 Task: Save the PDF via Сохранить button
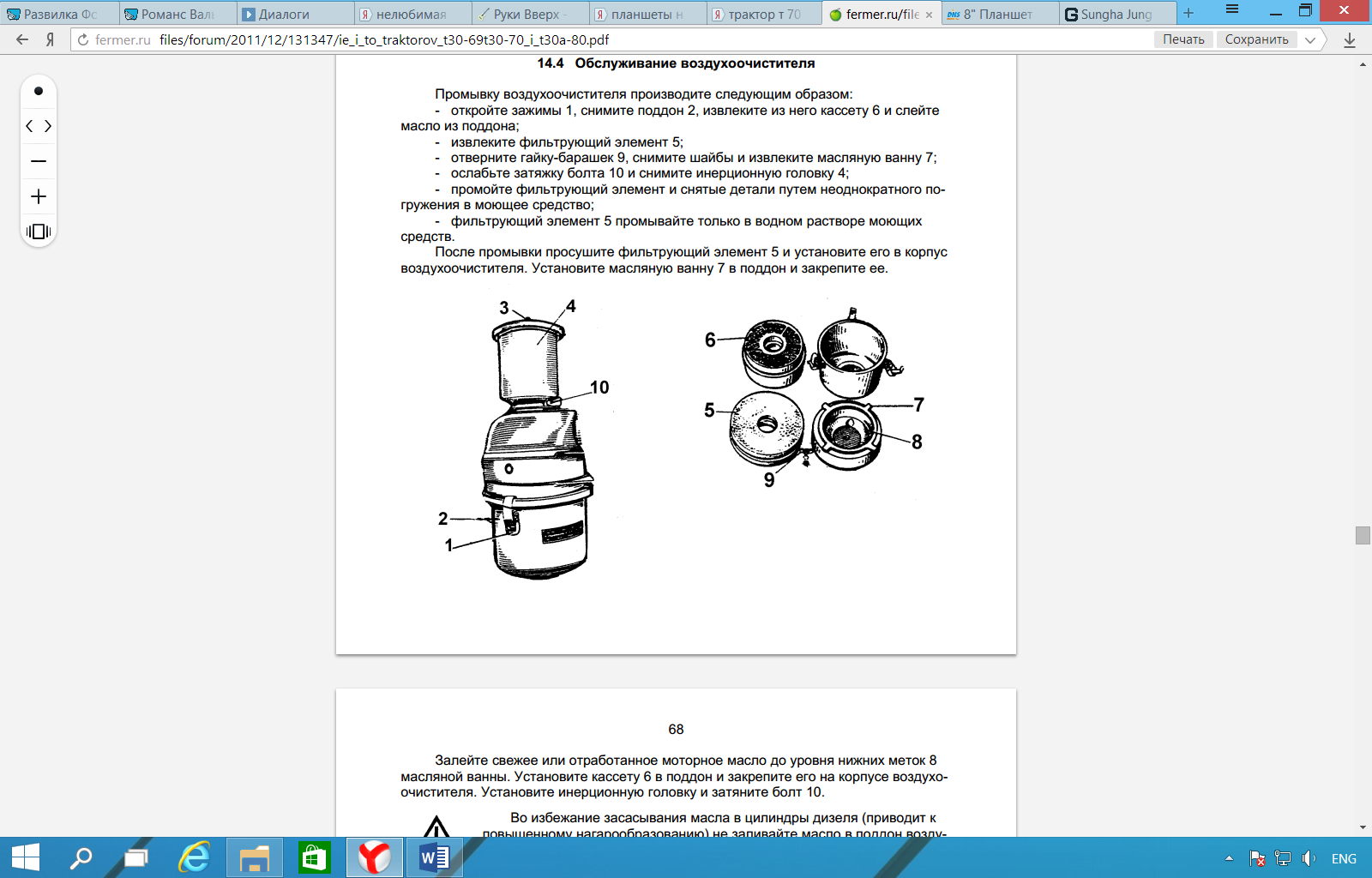1256,39
